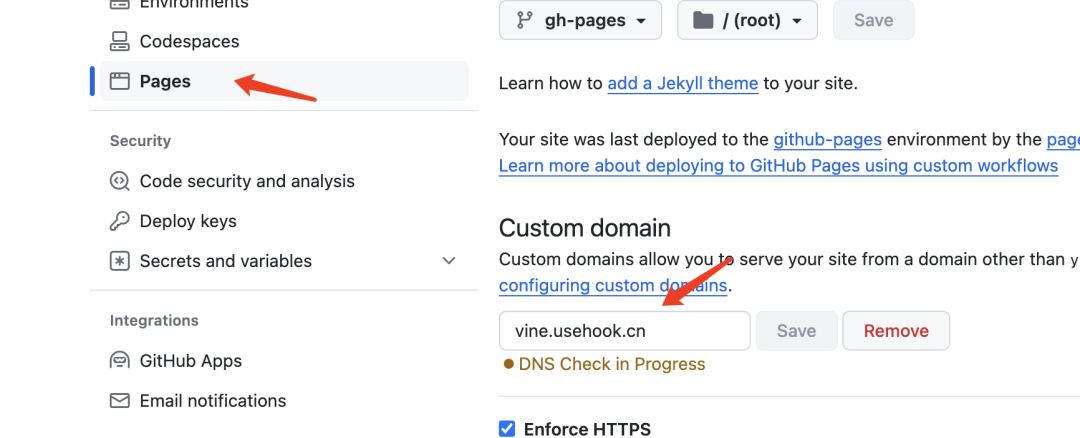Screen dimensions: 1080x438
Task: Toggle the Enforce HTTPS checkbox
Action: tap(507, 430)
